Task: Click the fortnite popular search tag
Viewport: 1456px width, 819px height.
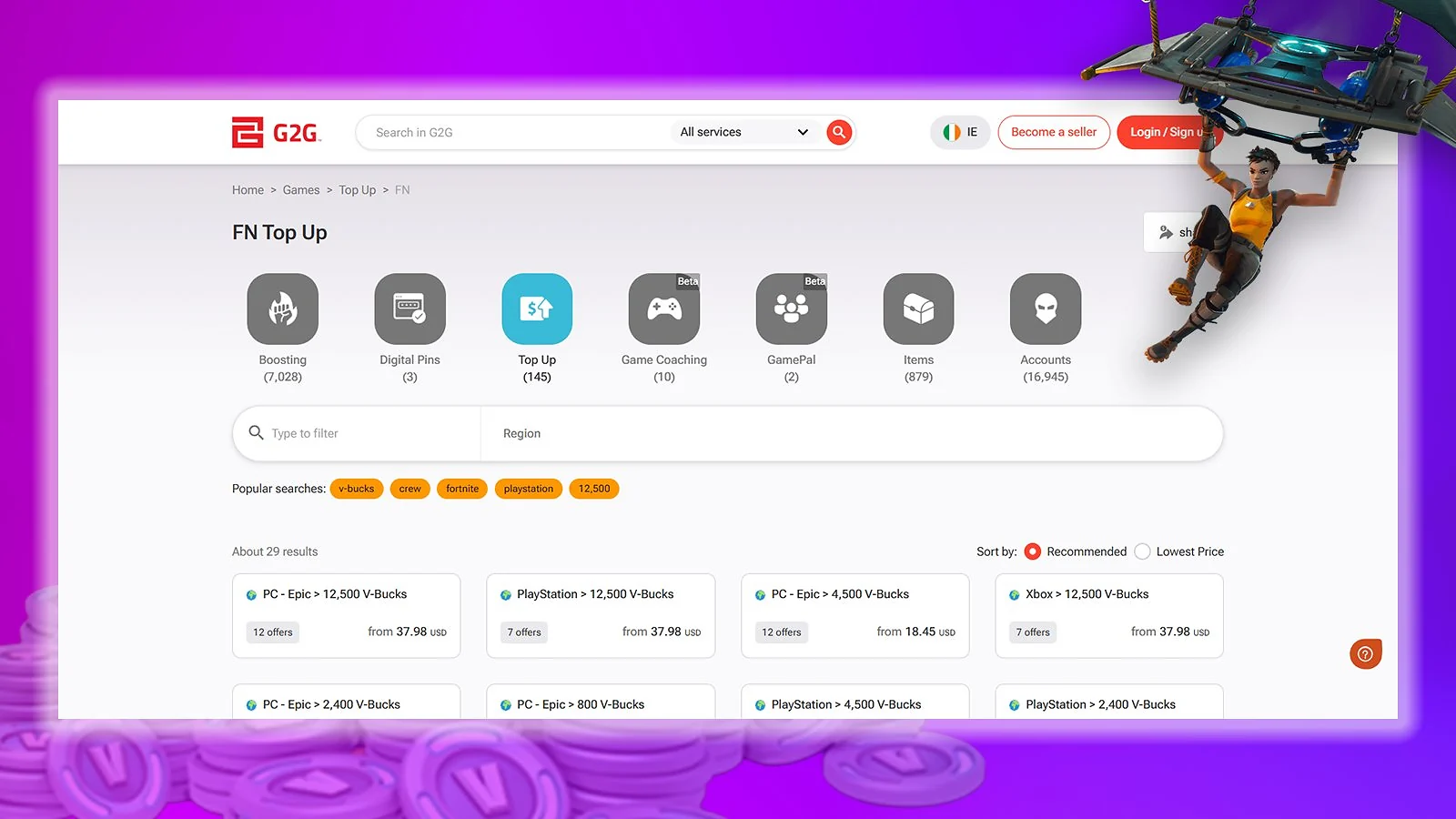Action: click(462, 489)
